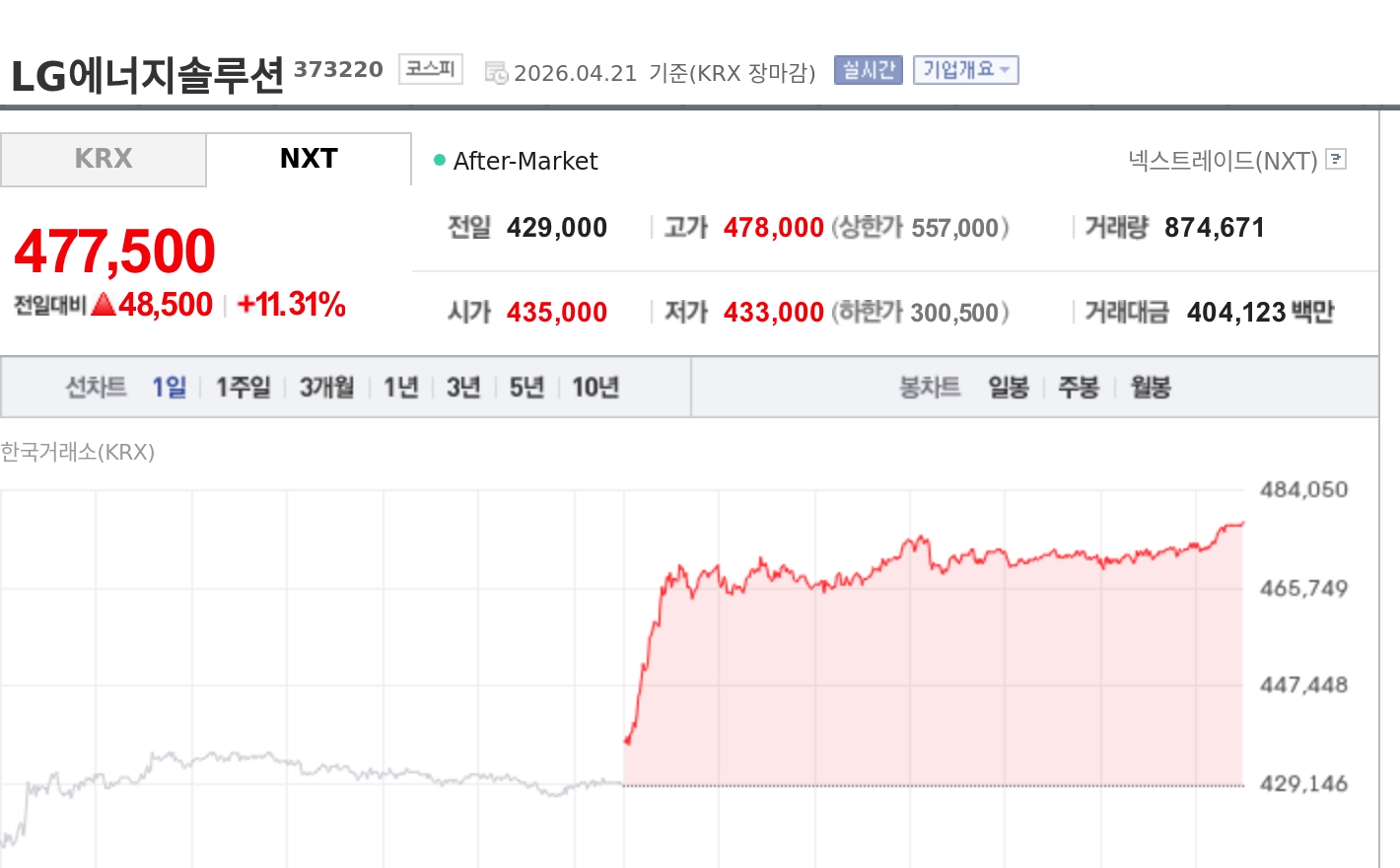1400x868 pixels.
Task: Open the 월봉 monthly candlestick chart
Action: [x=1151, y=388]
